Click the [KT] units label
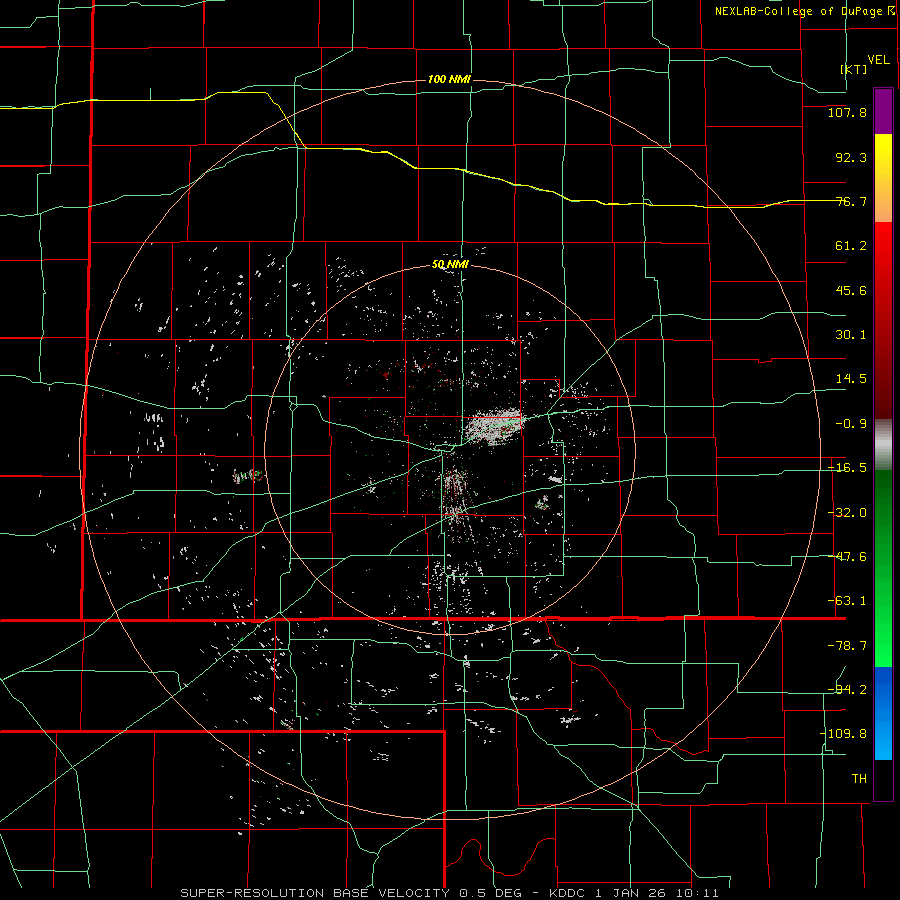900x900 pixels. click(x=854, y=69)
